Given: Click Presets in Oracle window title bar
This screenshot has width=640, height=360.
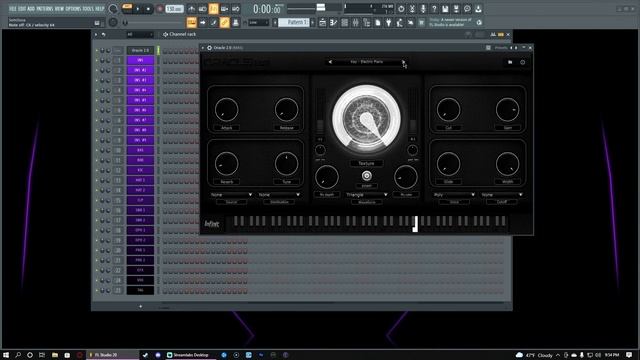Looking at the screenshot, I should pyautogui.click(x=500, y=48).
